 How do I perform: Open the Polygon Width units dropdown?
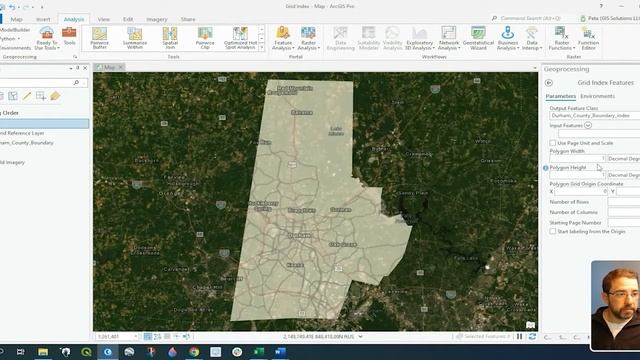coord(624,158)
